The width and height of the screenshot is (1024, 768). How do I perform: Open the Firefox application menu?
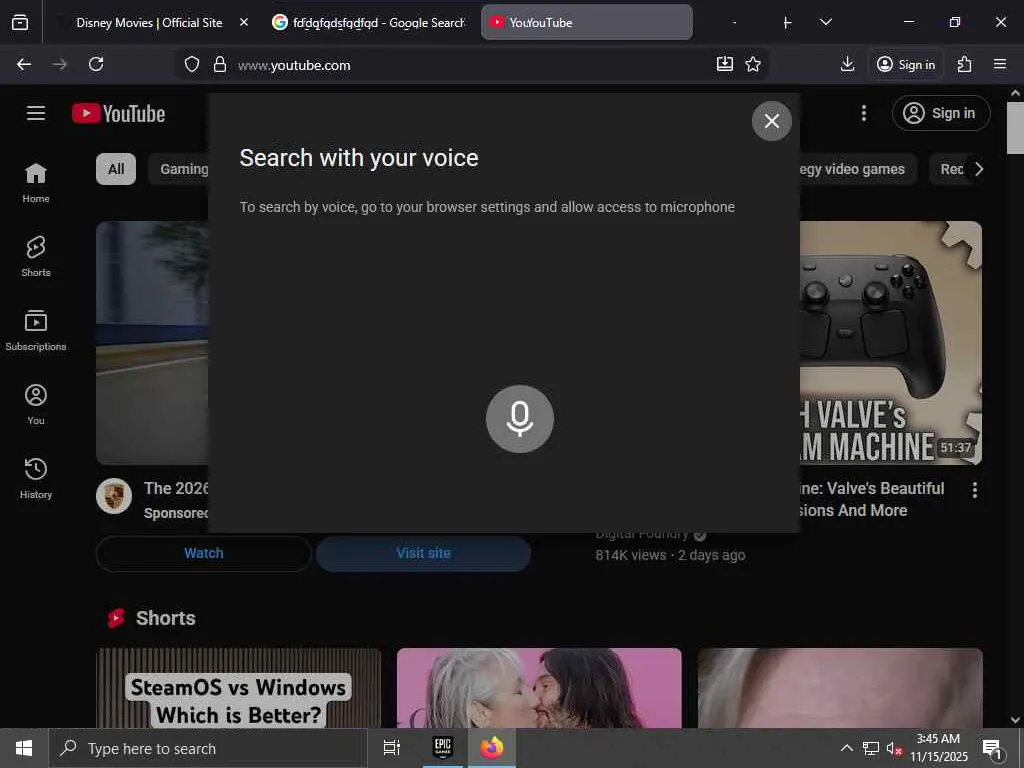pos(1000,64)
